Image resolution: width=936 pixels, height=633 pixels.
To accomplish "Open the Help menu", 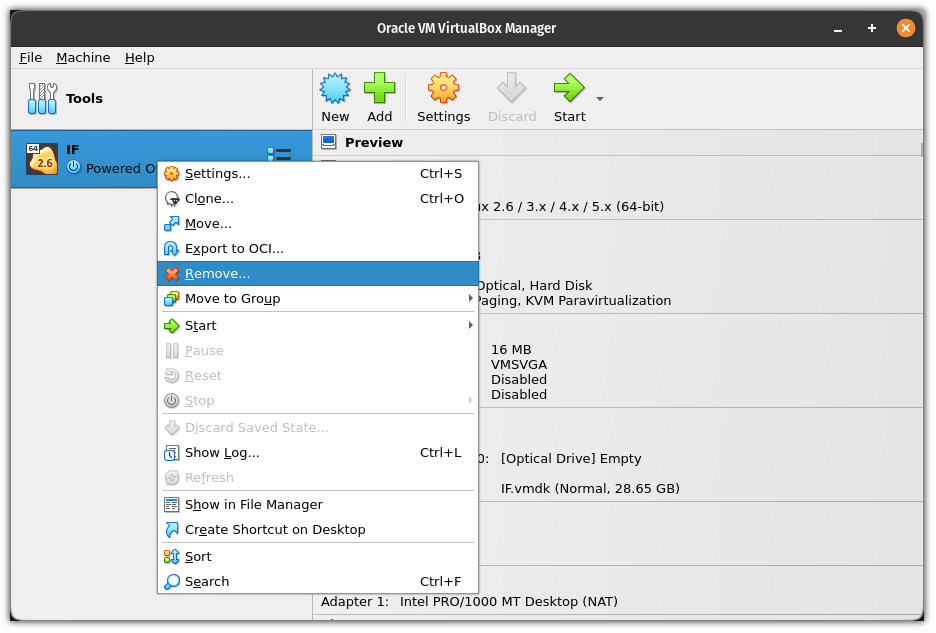I will click(140, 58).
